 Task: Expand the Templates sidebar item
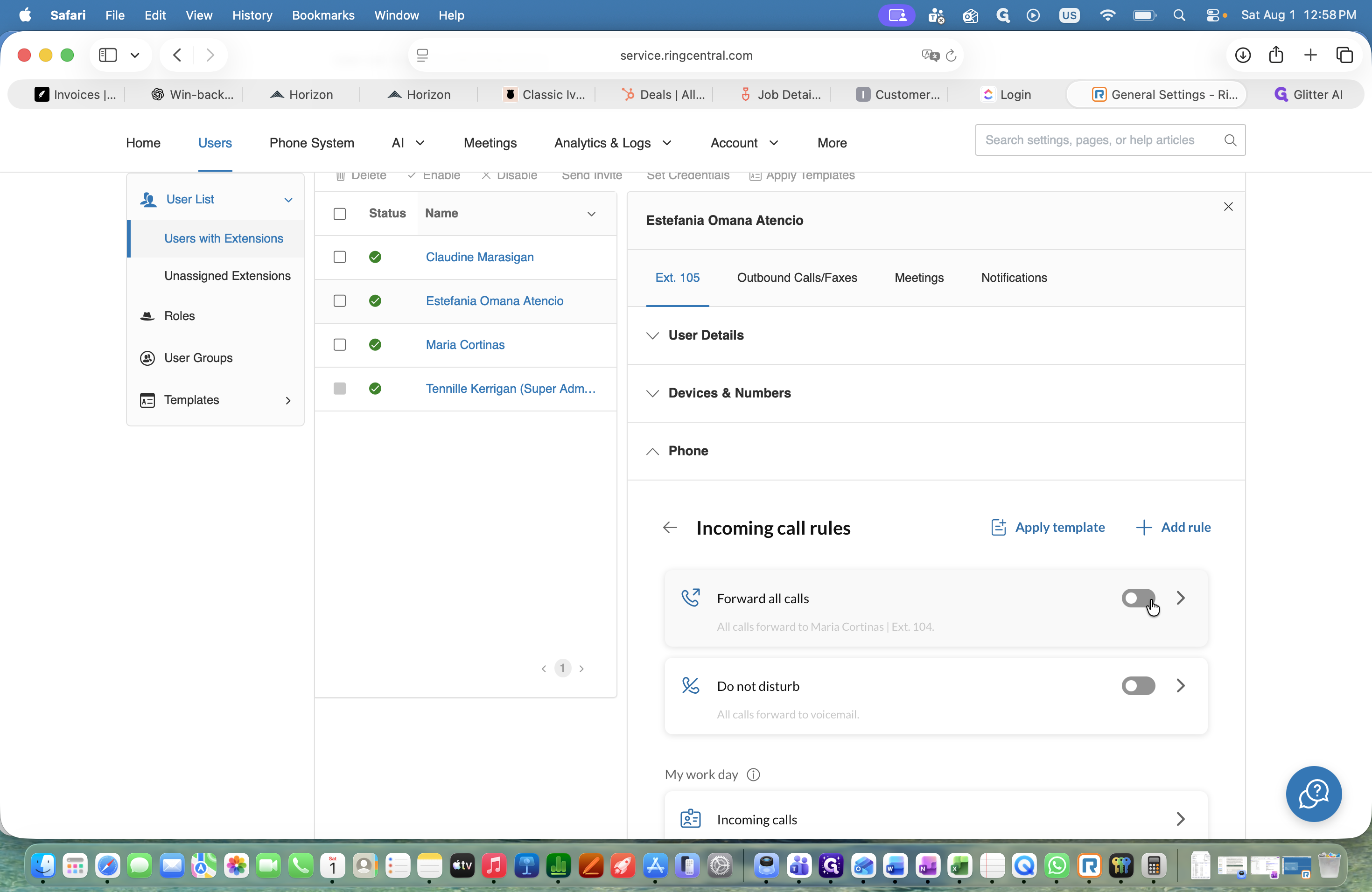pyautogui.click(x=288, y=400)
